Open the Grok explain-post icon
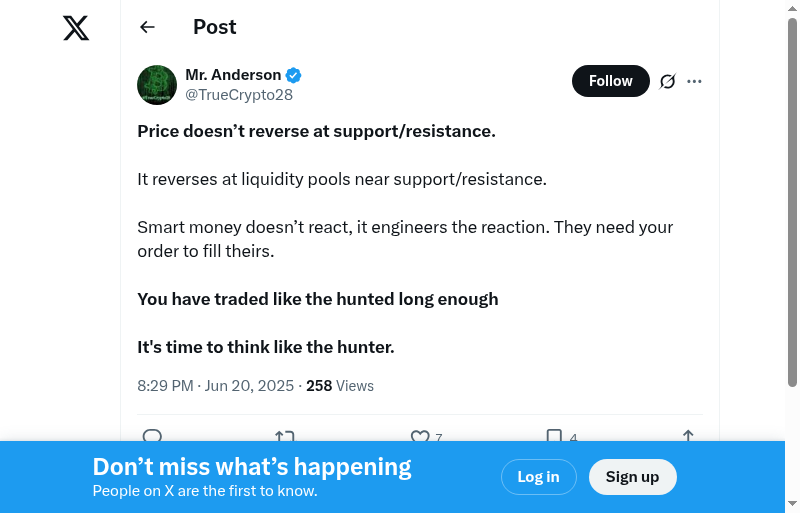Image resolution: width=800 pixels, height=513 pixels. (668, 81)
